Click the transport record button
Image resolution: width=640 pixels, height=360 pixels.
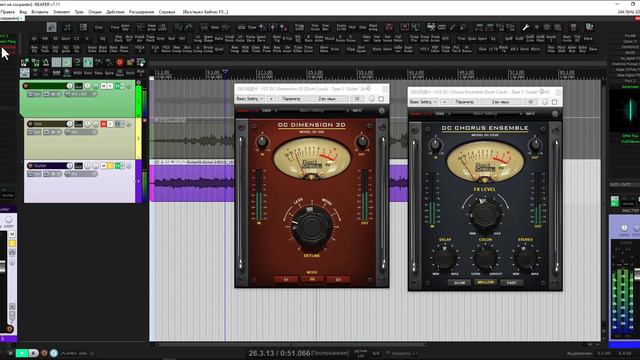[x=44, y=353]
